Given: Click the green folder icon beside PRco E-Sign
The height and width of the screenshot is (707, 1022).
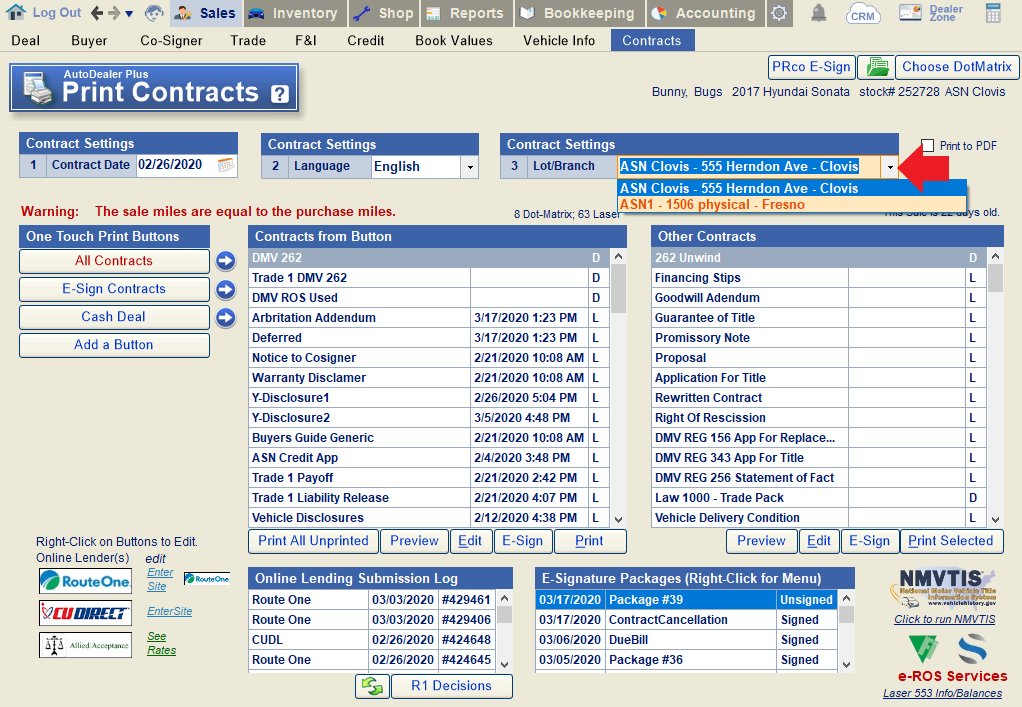Looking at the screenshot, I should (x=876, y=67).
